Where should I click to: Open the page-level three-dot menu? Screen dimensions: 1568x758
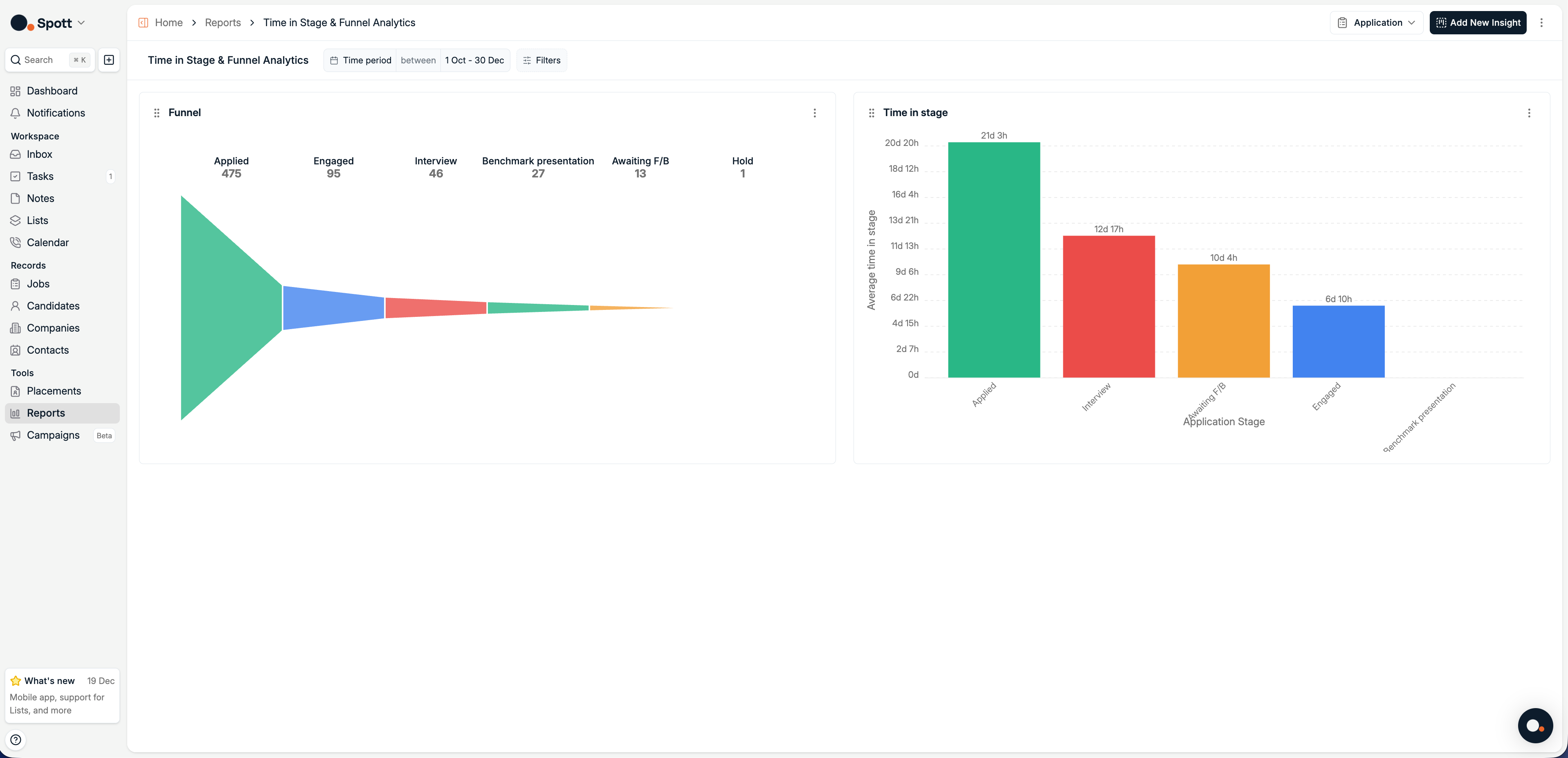coord(1541,22)
